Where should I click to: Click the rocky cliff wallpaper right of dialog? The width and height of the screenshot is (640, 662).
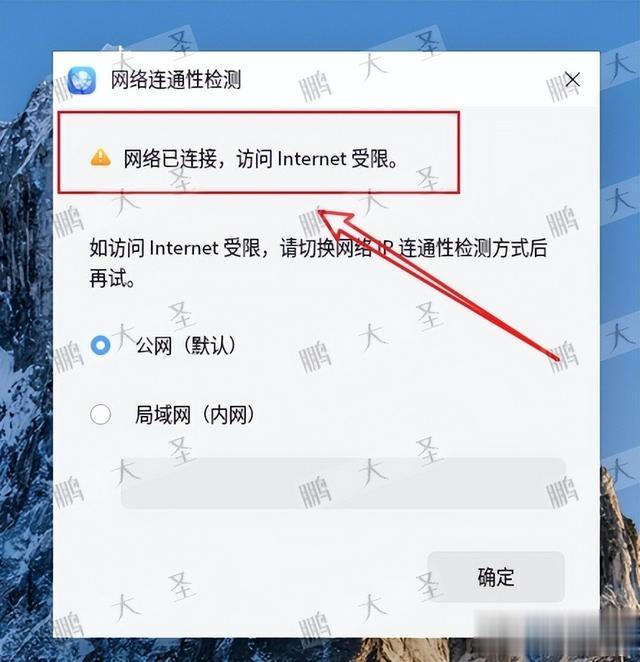(620, 549)
